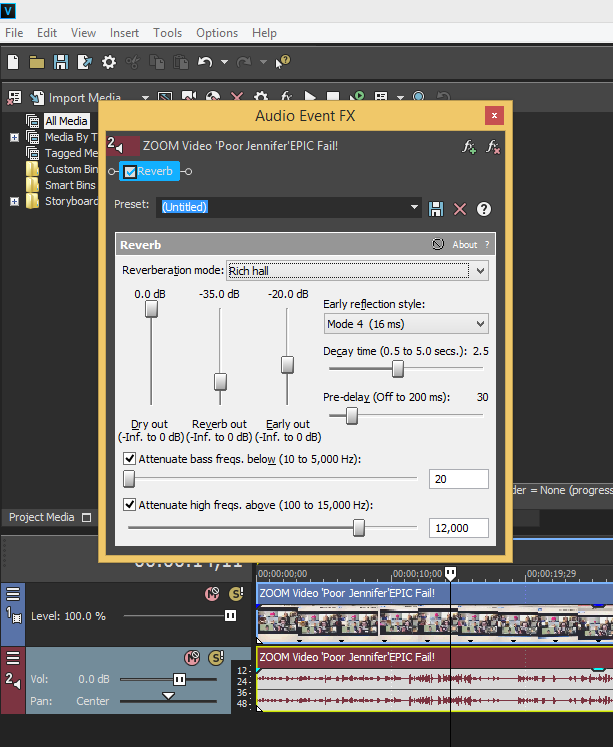
Task: Click the bass frequency field showing 20
Action: click(x=459, y=479)
